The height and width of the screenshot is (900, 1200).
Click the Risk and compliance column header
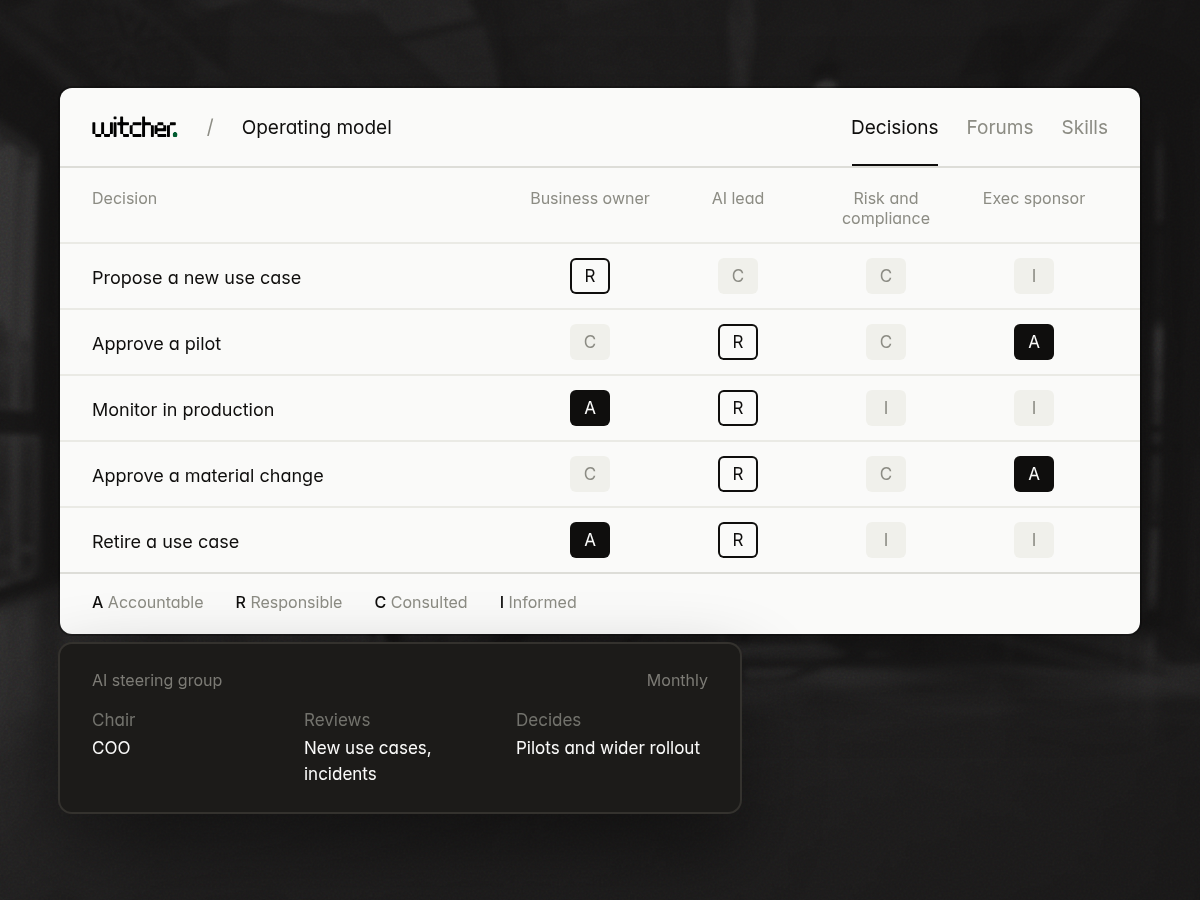pyautogui.click(x=886, y=208)
